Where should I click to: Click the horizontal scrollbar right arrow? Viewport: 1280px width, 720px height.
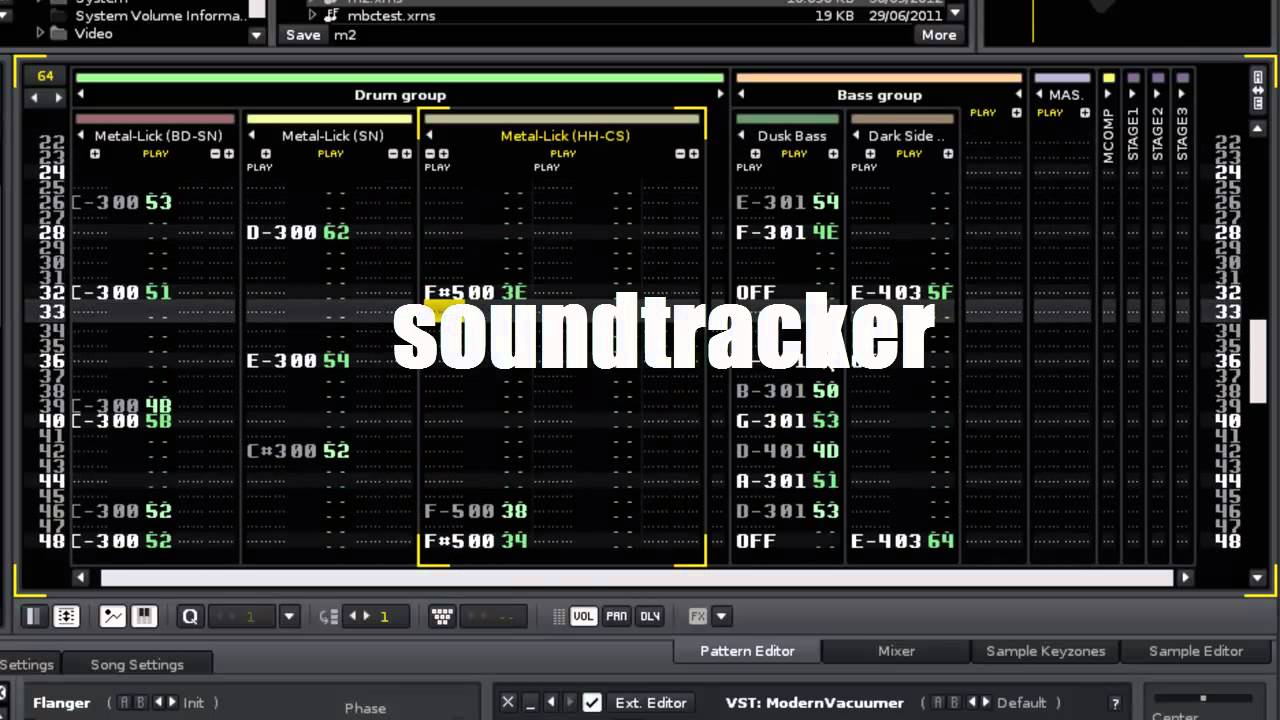[1185, 577]
